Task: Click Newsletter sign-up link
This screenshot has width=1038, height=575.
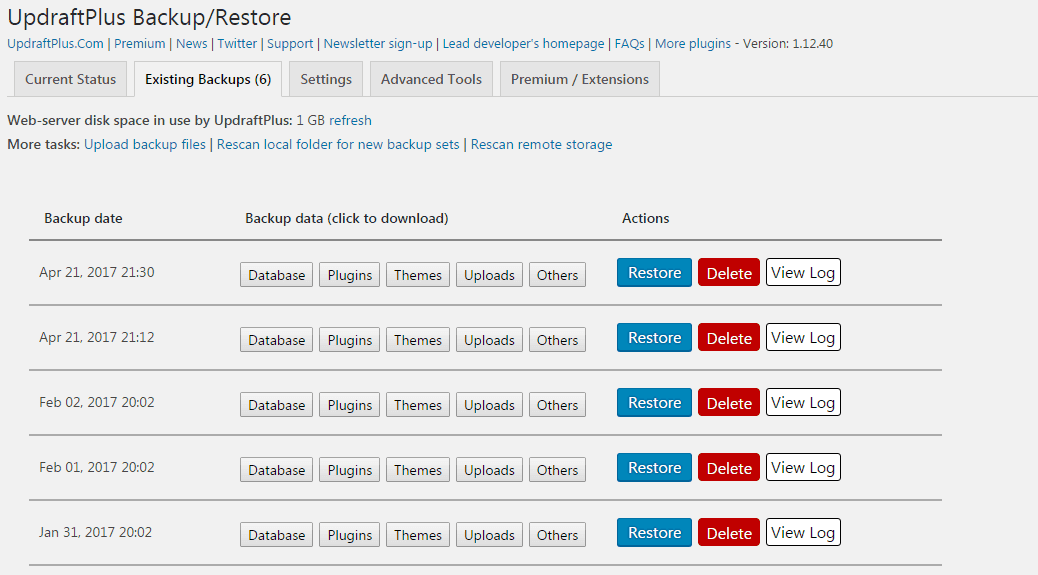Action: click(x=378, y=44)
